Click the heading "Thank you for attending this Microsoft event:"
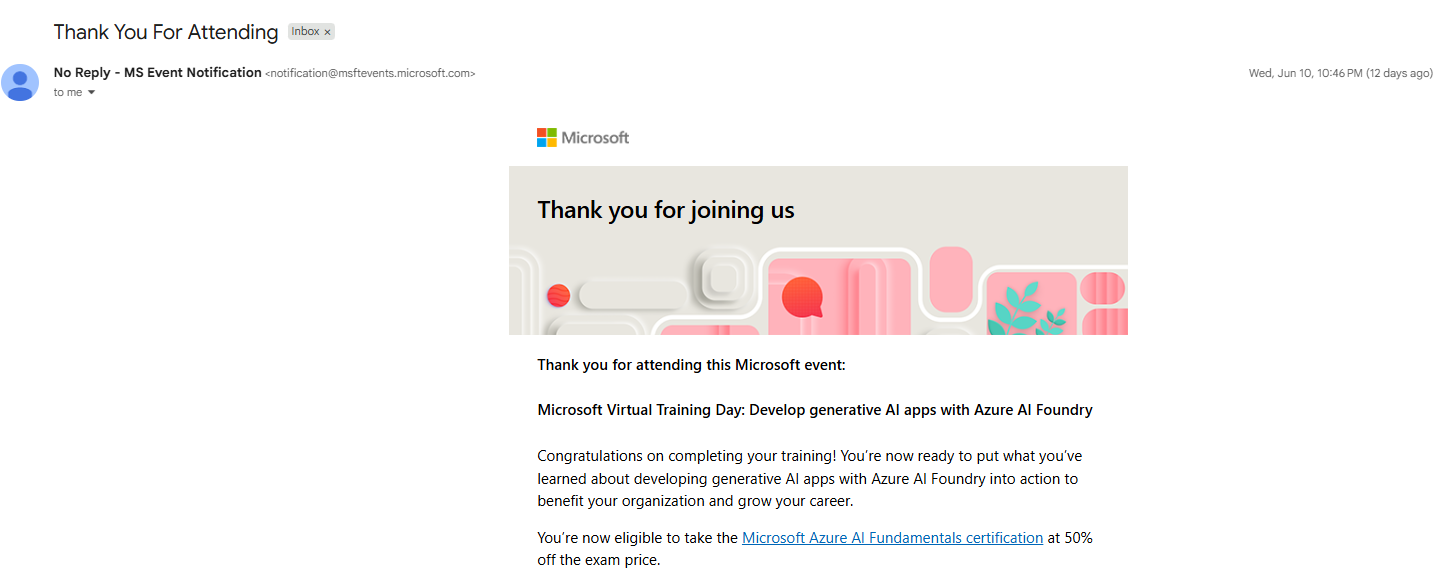Screen dimensions: 1440x581 (x=691, y=365)
